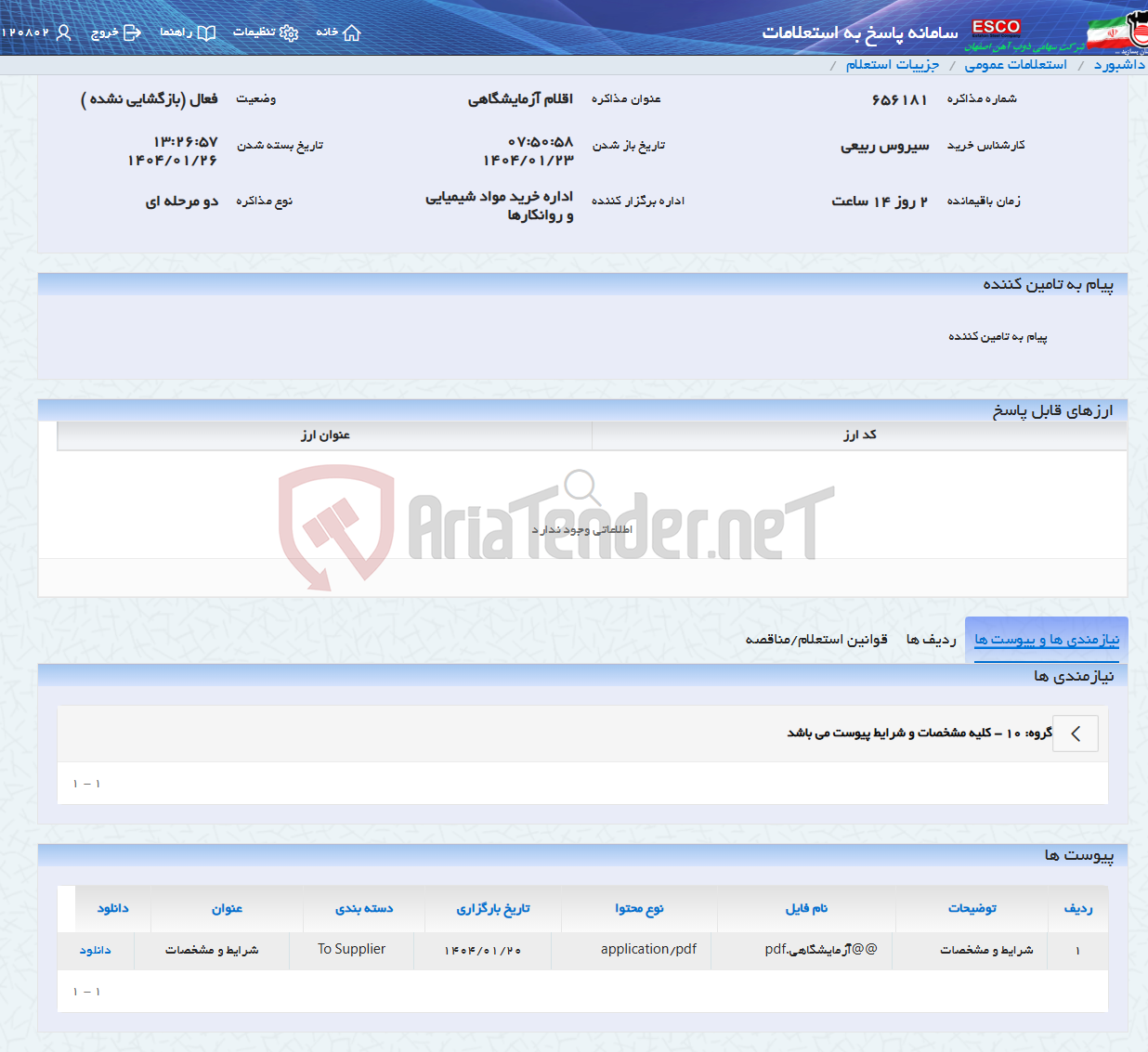Sort attachments by ردیف column header
1148x1052 pixels.
[x=1077, y=909]
